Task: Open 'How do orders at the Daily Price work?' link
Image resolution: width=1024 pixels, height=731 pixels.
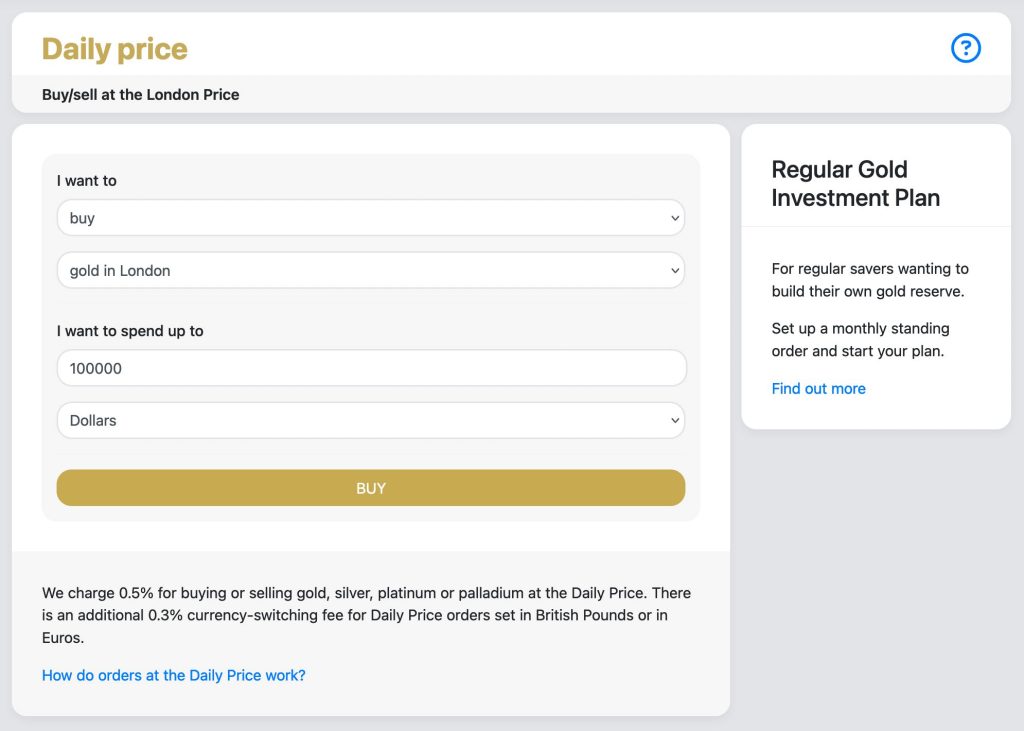Action: point(174,676)
